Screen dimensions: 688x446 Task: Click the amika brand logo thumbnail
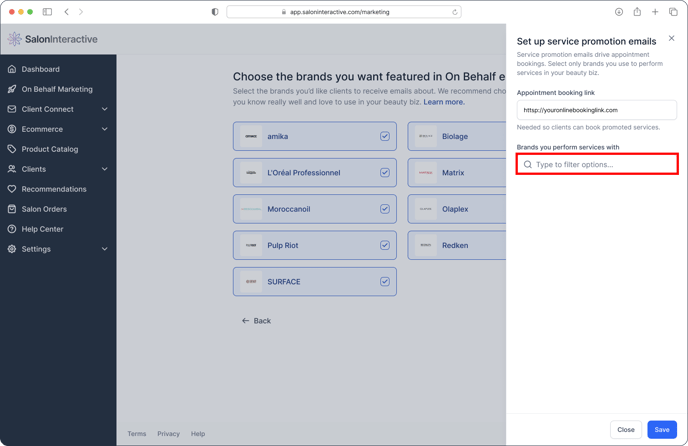click(251, 136)
